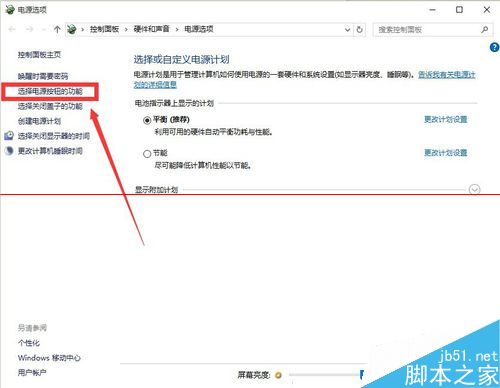
Task: Click the title bar power options icon
Action: (10, 9)
